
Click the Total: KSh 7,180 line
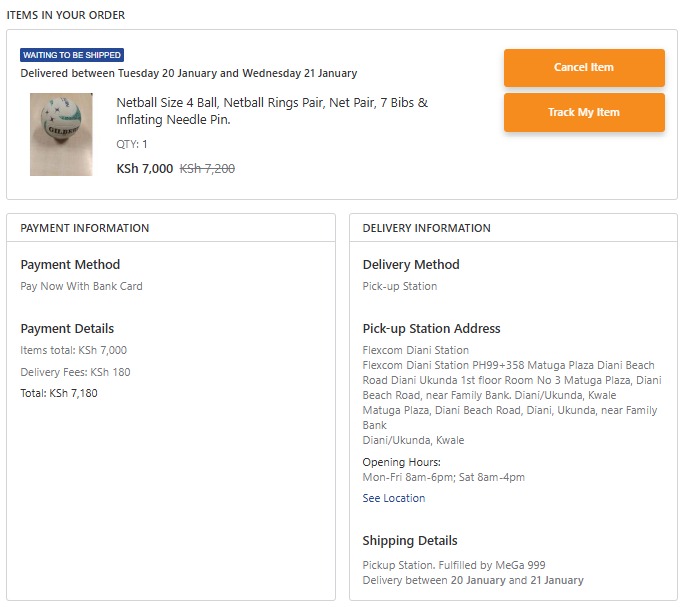59,393
